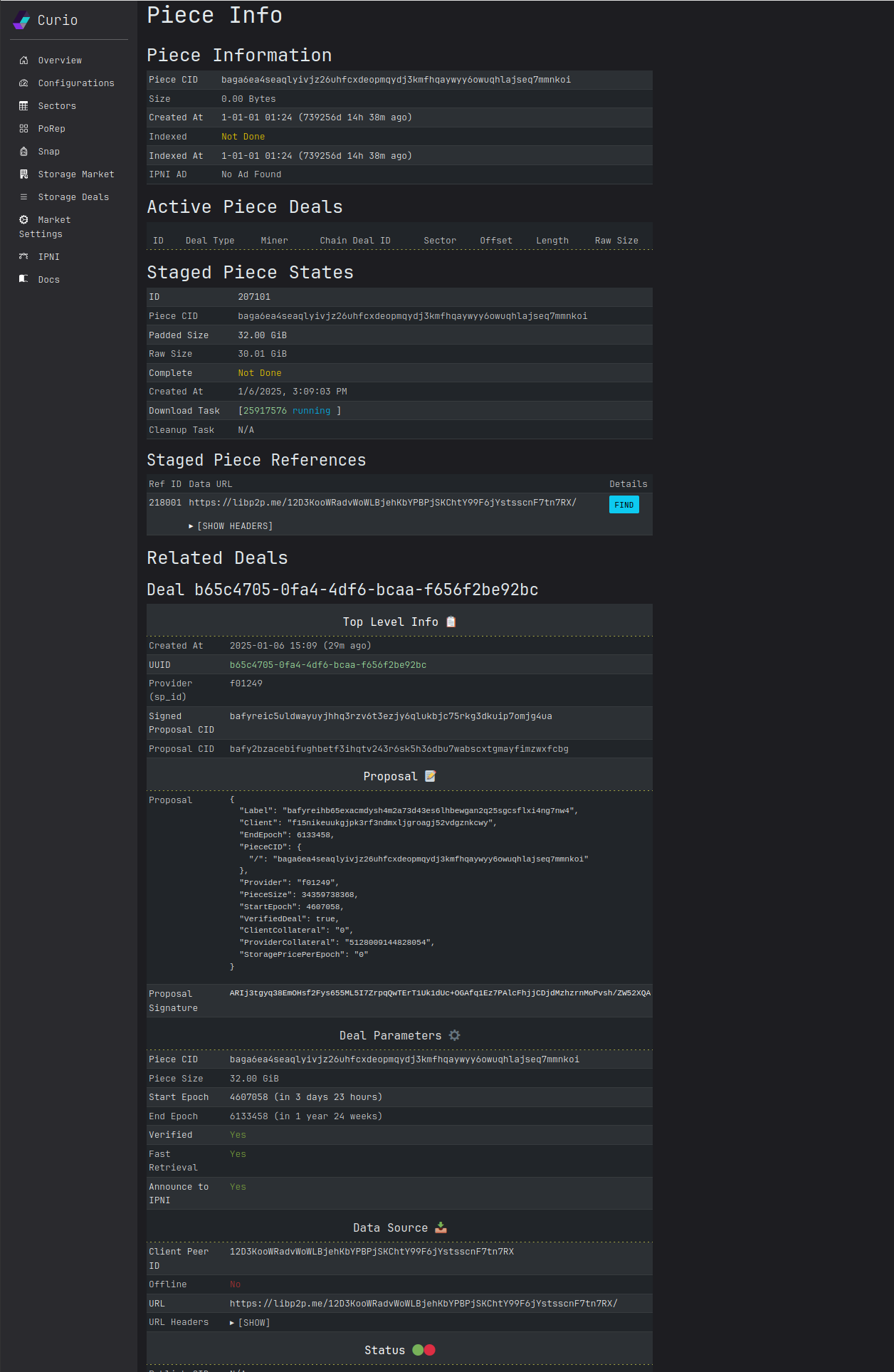894x1372 pixels.
Task: Open the Storage Deals menu item
Action: coord(73,197)
